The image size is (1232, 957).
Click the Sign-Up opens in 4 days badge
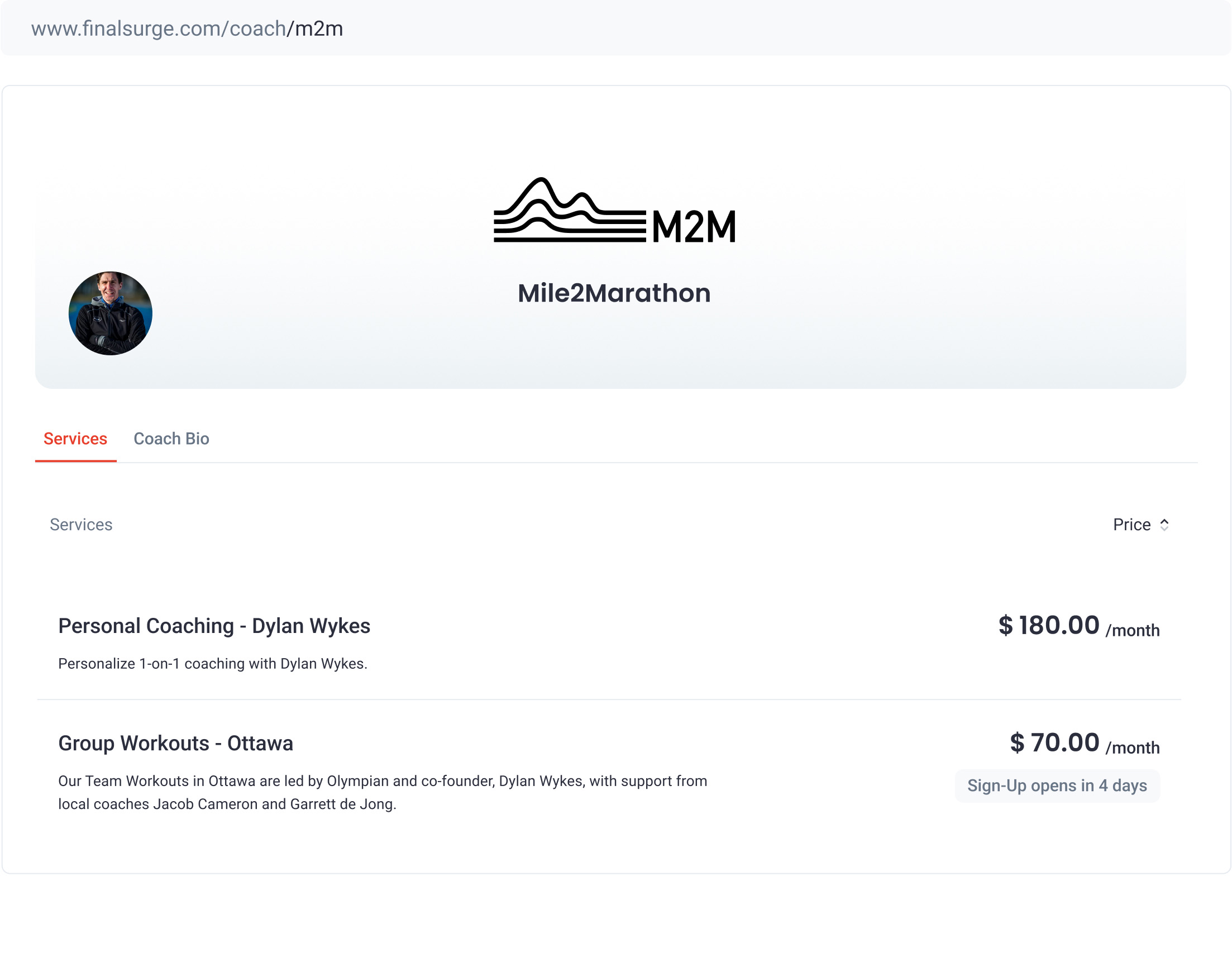[x=1057, y=785]
